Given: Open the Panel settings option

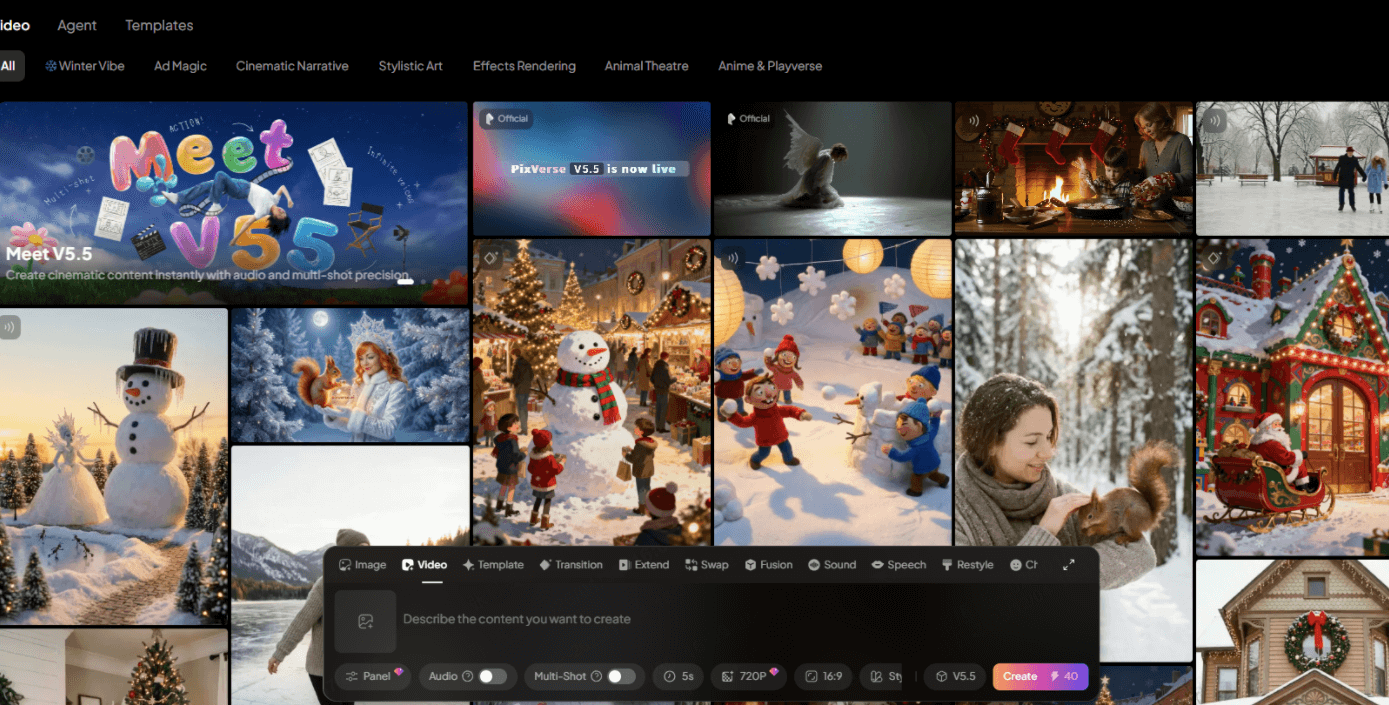Looking at the screenshot, I should coord(372,677).
